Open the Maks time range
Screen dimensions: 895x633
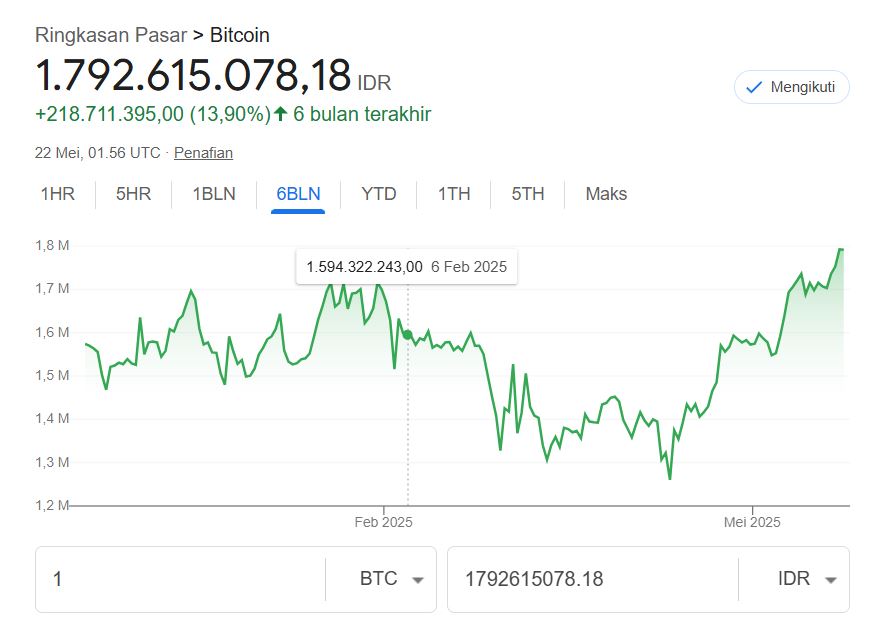tap(605, 194)
